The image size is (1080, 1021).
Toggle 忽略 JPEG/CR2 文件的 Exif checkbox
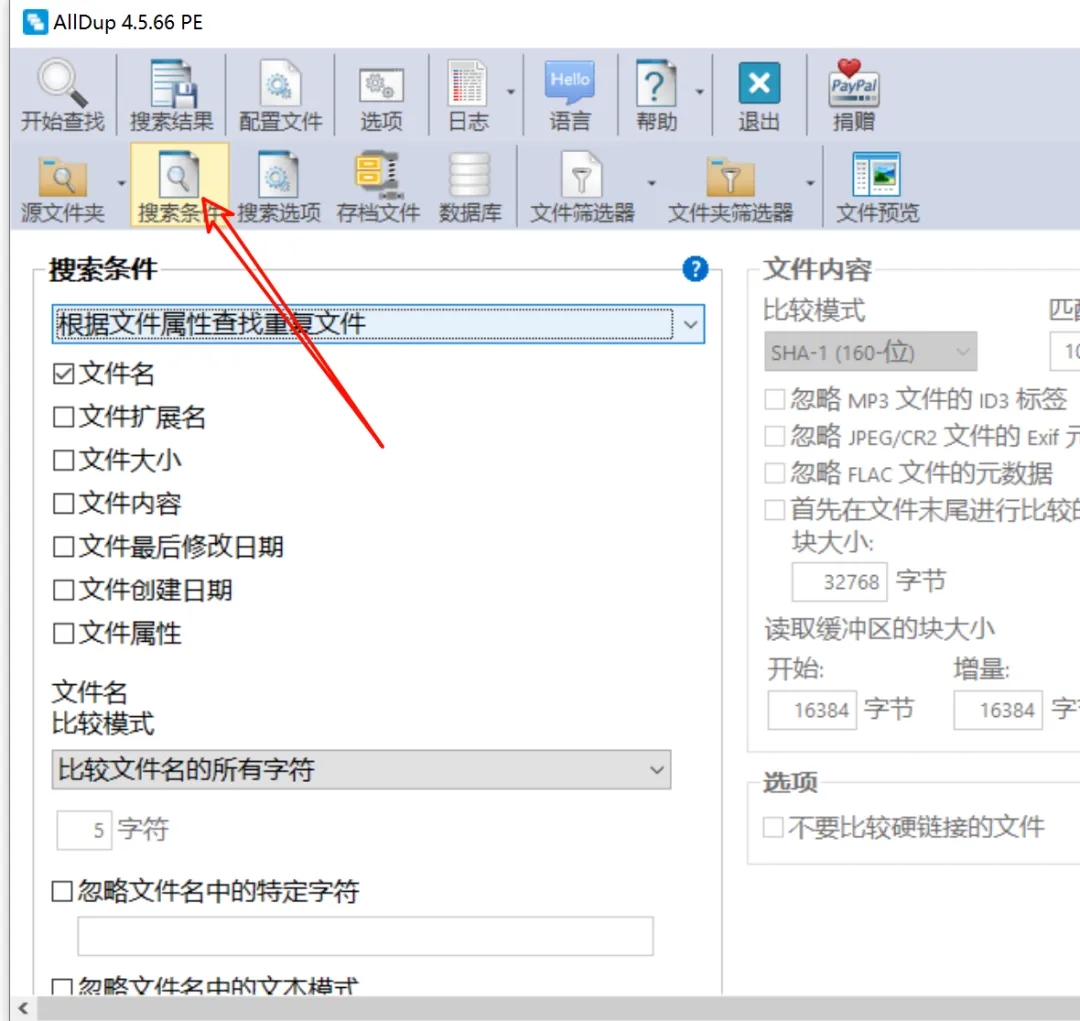[774, 435]
